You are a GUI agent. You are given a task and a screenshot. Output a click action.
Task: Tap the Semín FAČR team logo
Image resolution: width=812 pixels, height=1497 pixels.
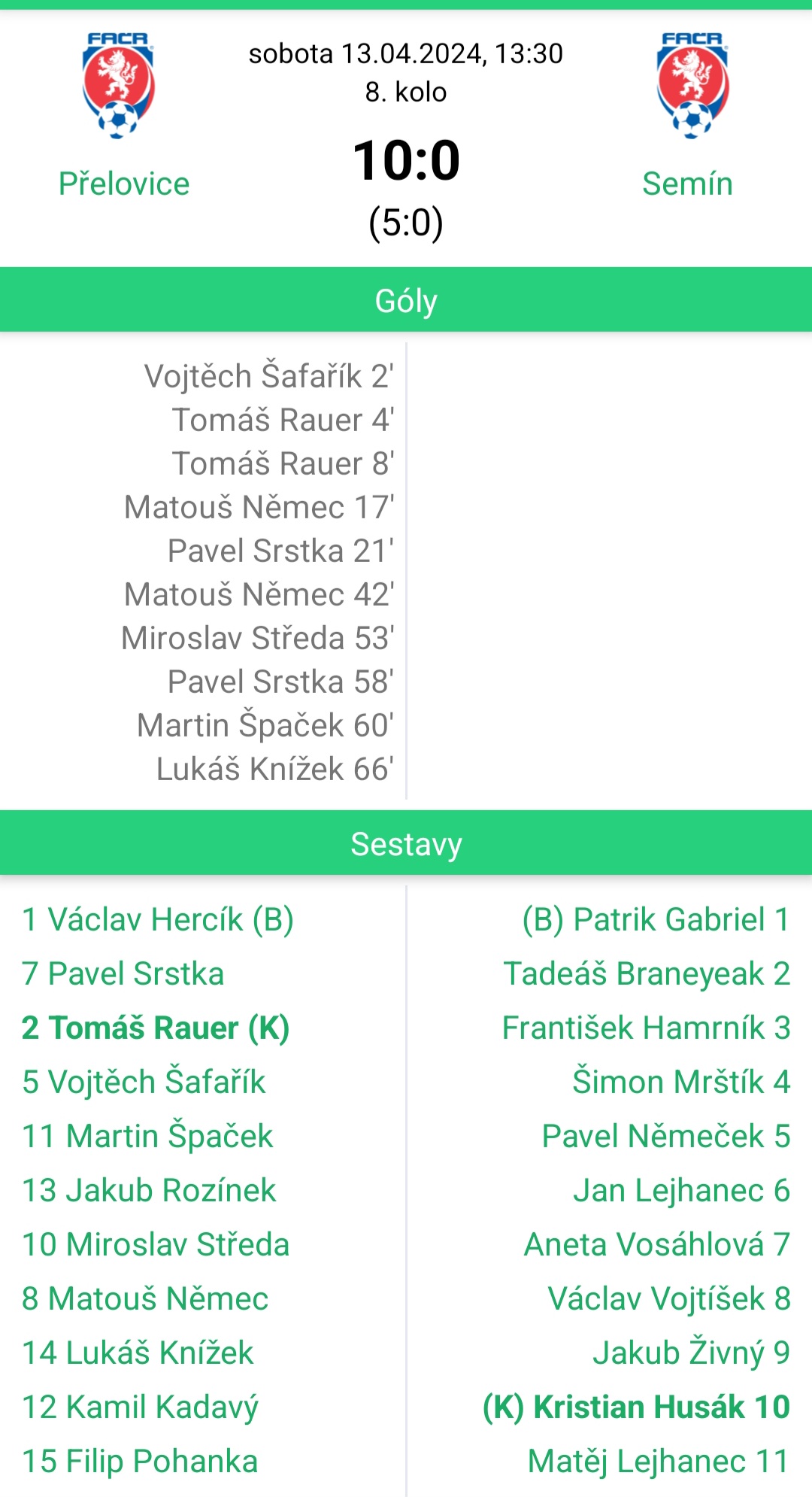[692, 86]
